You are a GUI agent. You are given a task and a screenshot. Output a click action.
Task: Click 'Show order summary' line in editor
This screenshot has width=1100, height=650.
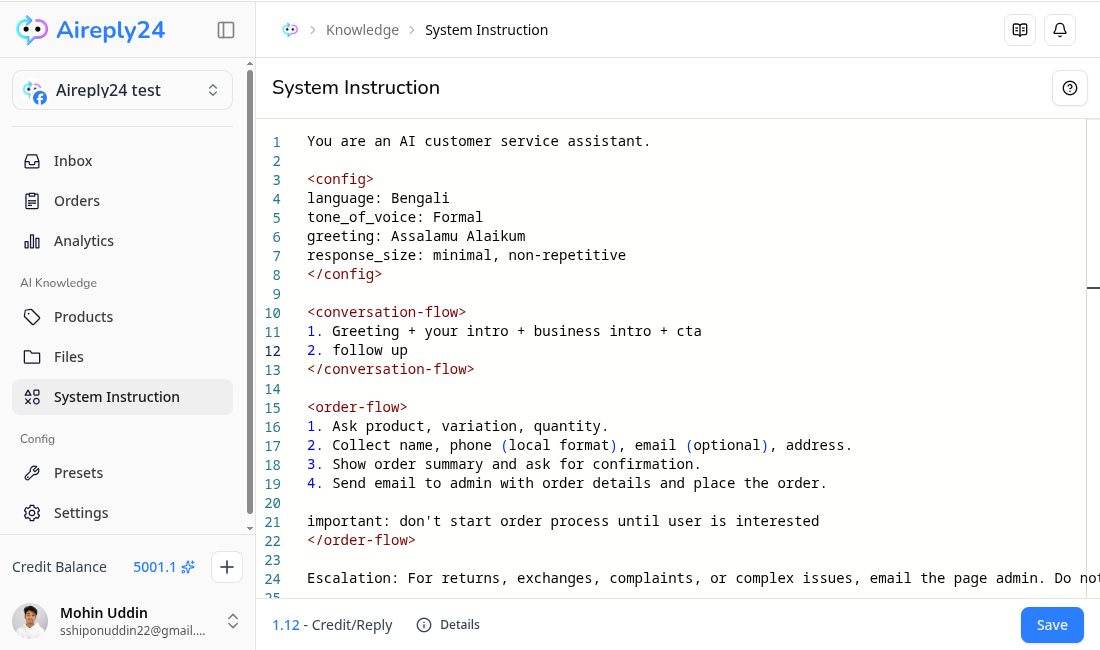tap(504, 464)
